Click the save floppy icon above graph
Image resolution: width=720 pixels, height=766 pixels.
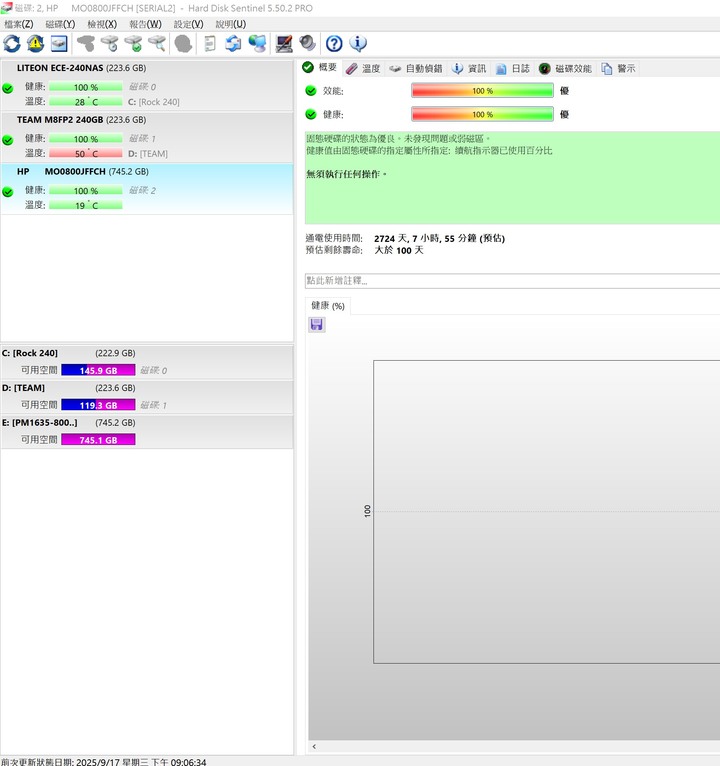point(317,325)
